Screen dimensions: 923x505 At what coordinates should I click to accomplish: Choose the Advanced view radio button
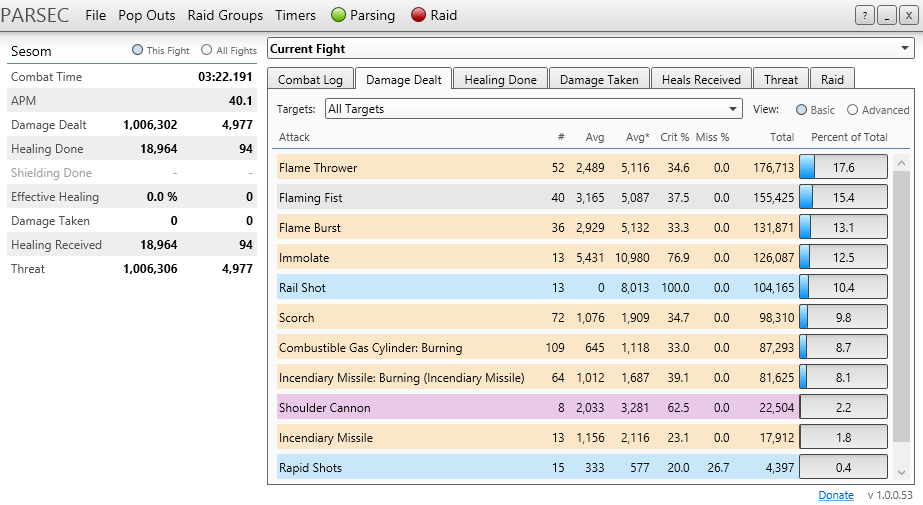(852, 110)
